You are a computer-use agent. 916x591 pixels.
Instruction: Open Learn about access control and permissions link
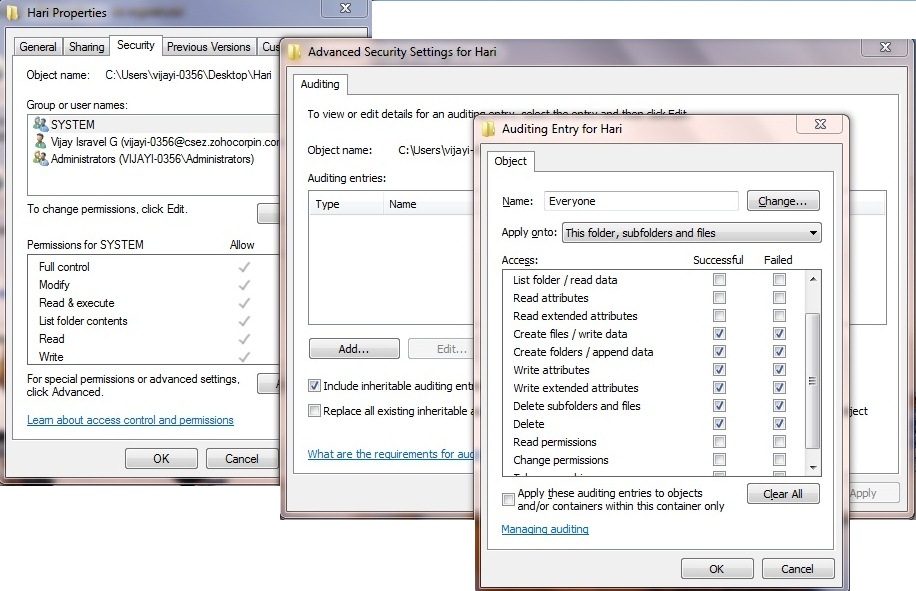(x=130, y=420)
